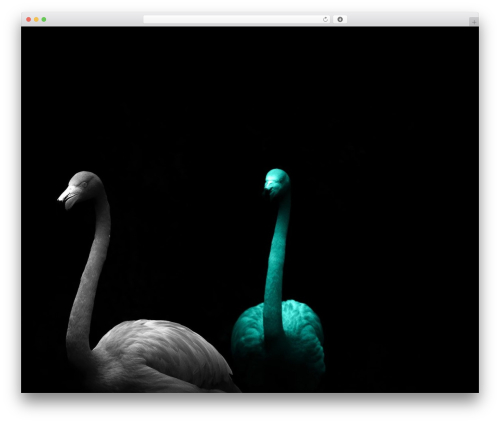
Task: Add a new tab with plus button
Action: coord(474,22)
